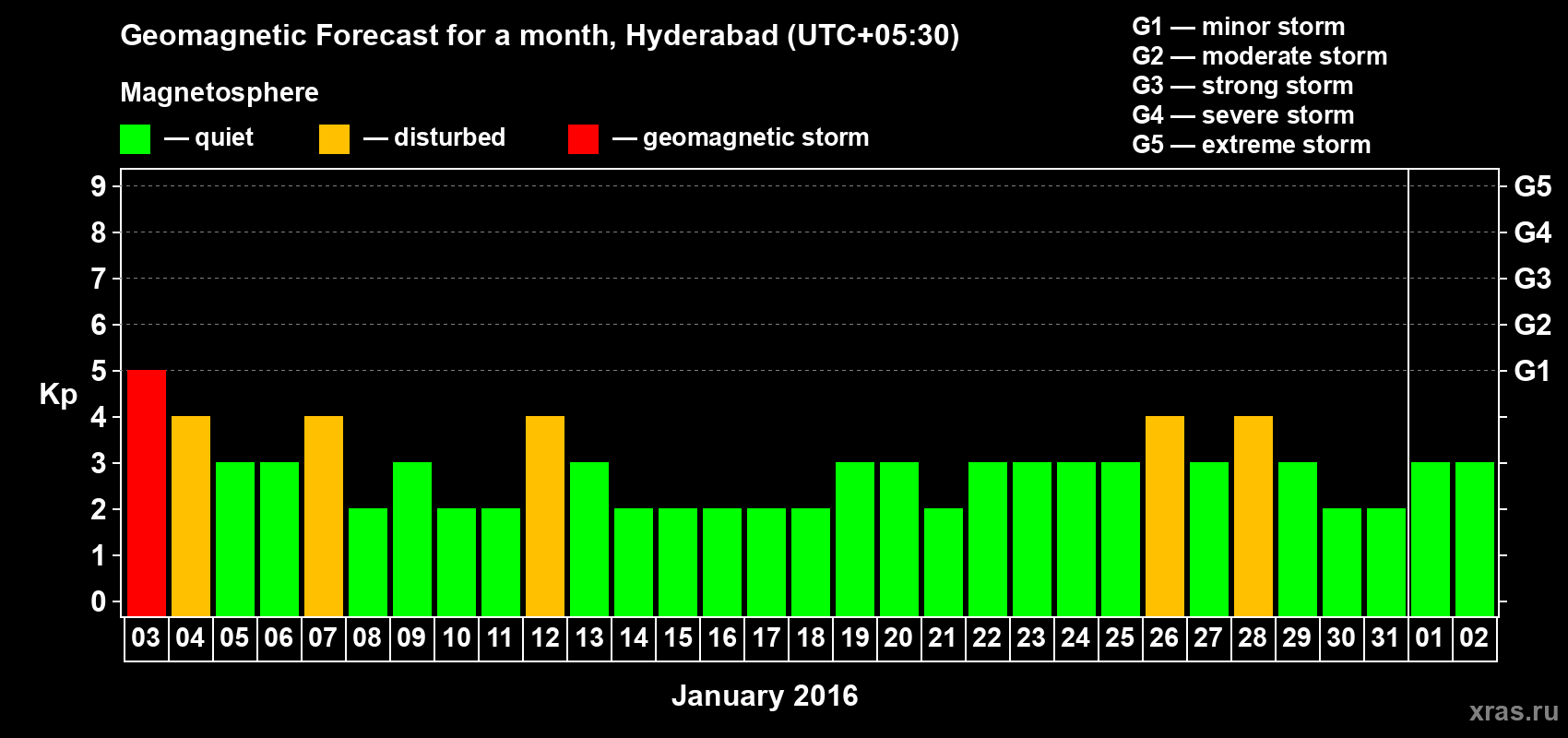Select the green bar for day 08

pyautogui.click(x=368, y=562)
